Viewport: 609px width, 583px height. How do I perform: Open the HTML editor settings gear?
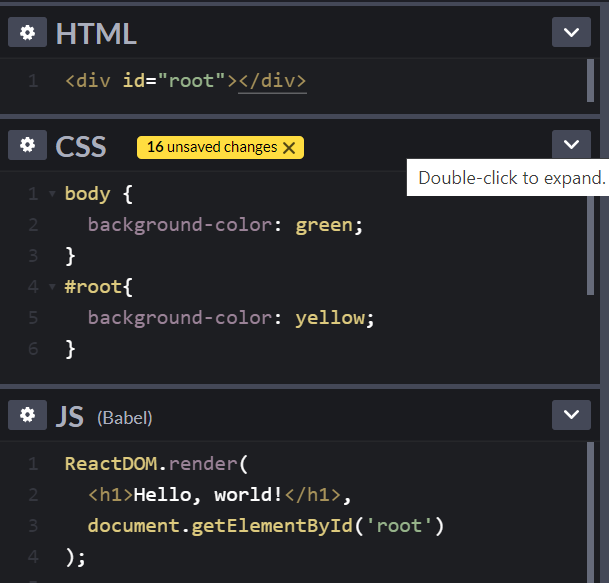27,33
